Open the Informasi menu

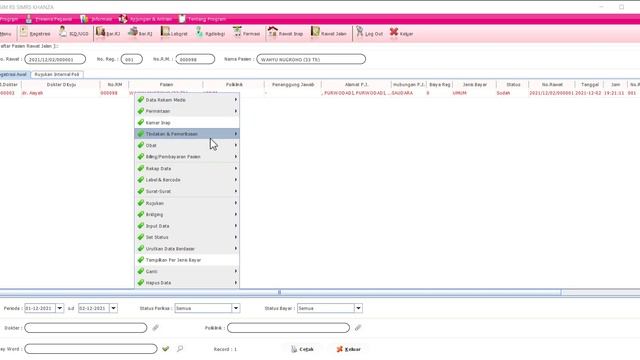point(96,19)
